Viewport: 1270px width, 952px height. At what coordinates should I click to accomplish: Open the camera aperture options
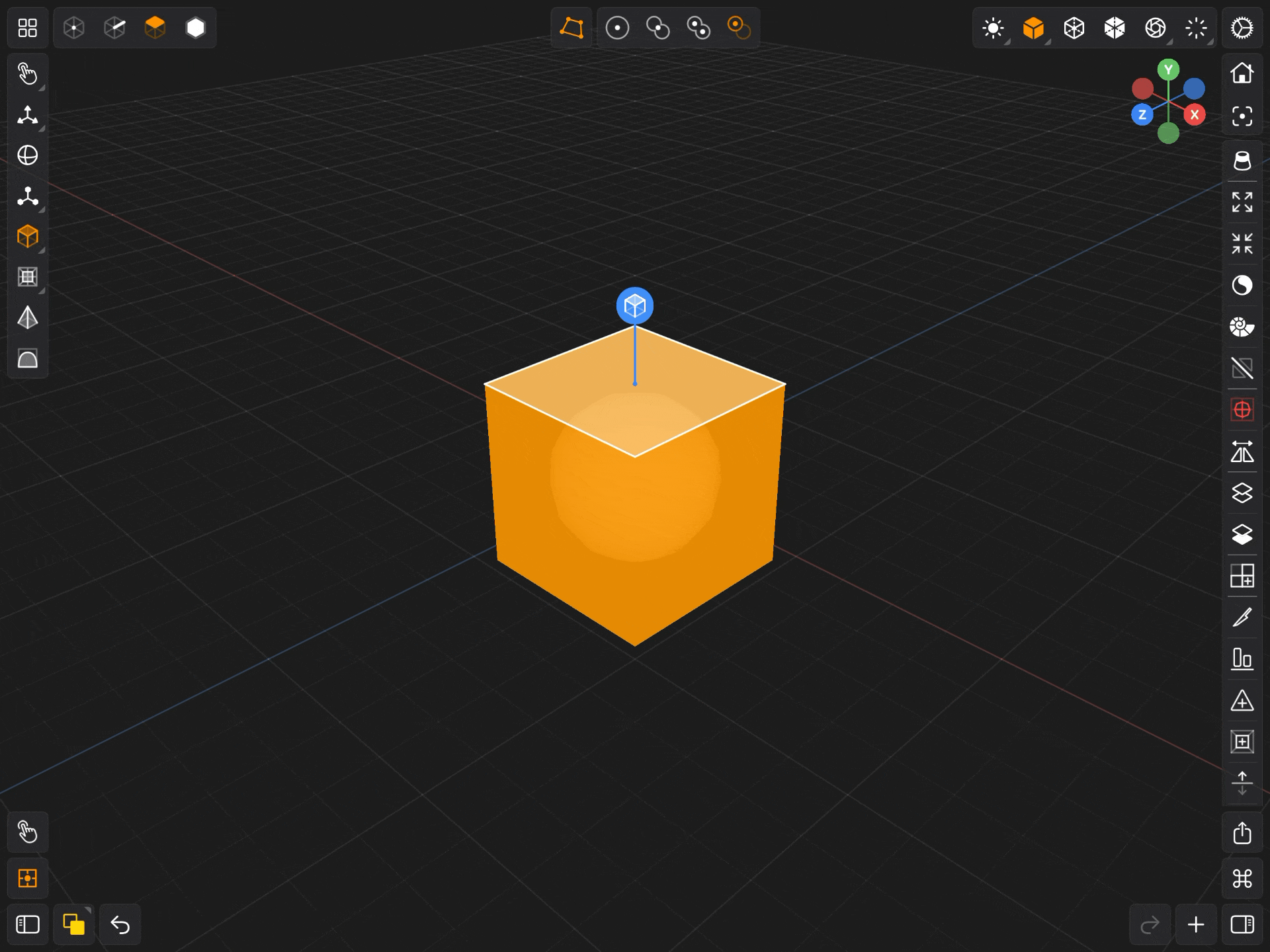click(x=1156, y=28)
